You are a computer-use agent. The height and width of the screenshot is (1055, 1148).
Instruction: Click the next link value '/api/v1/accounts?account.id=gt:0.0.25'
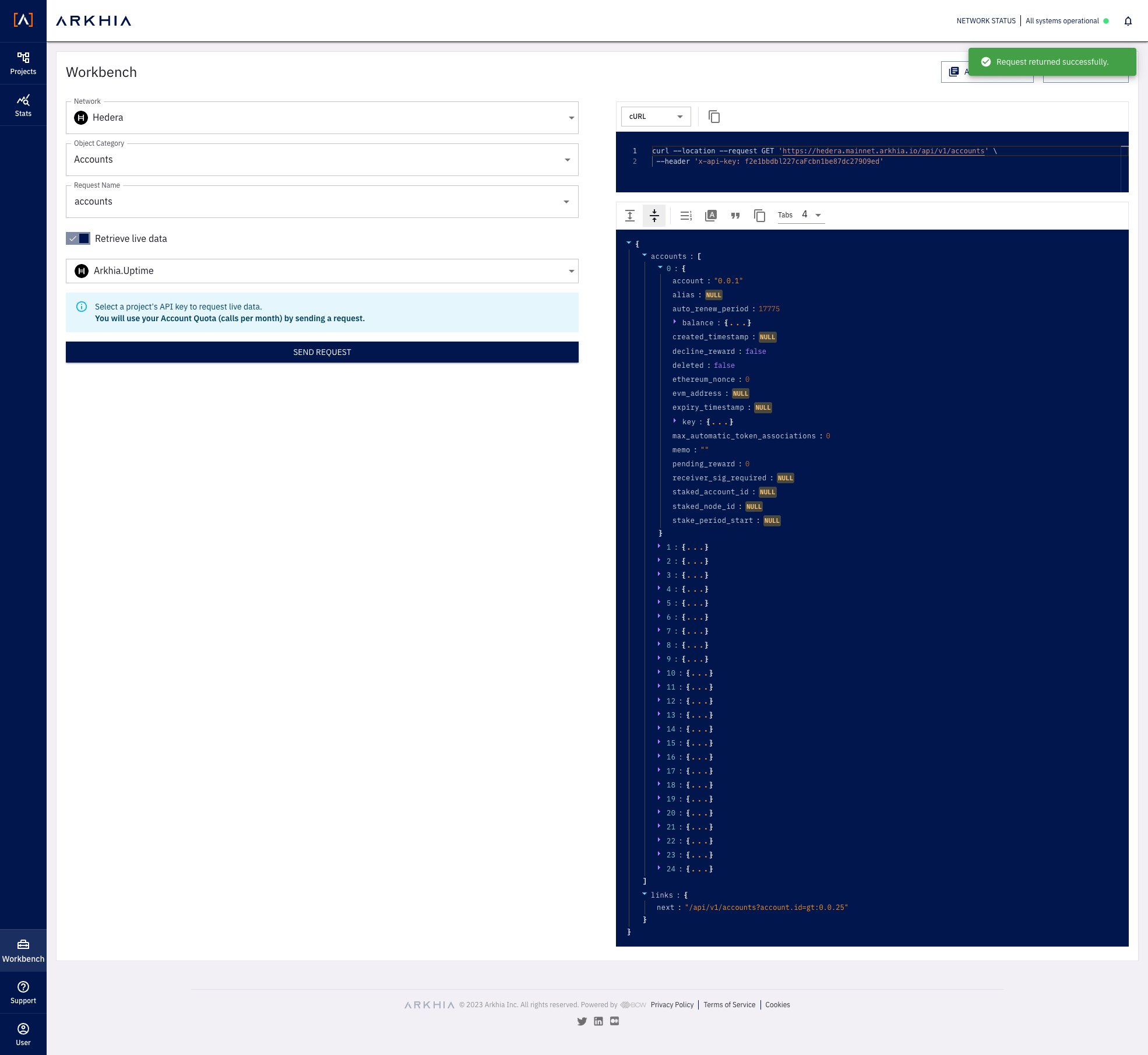pos(766,908)
